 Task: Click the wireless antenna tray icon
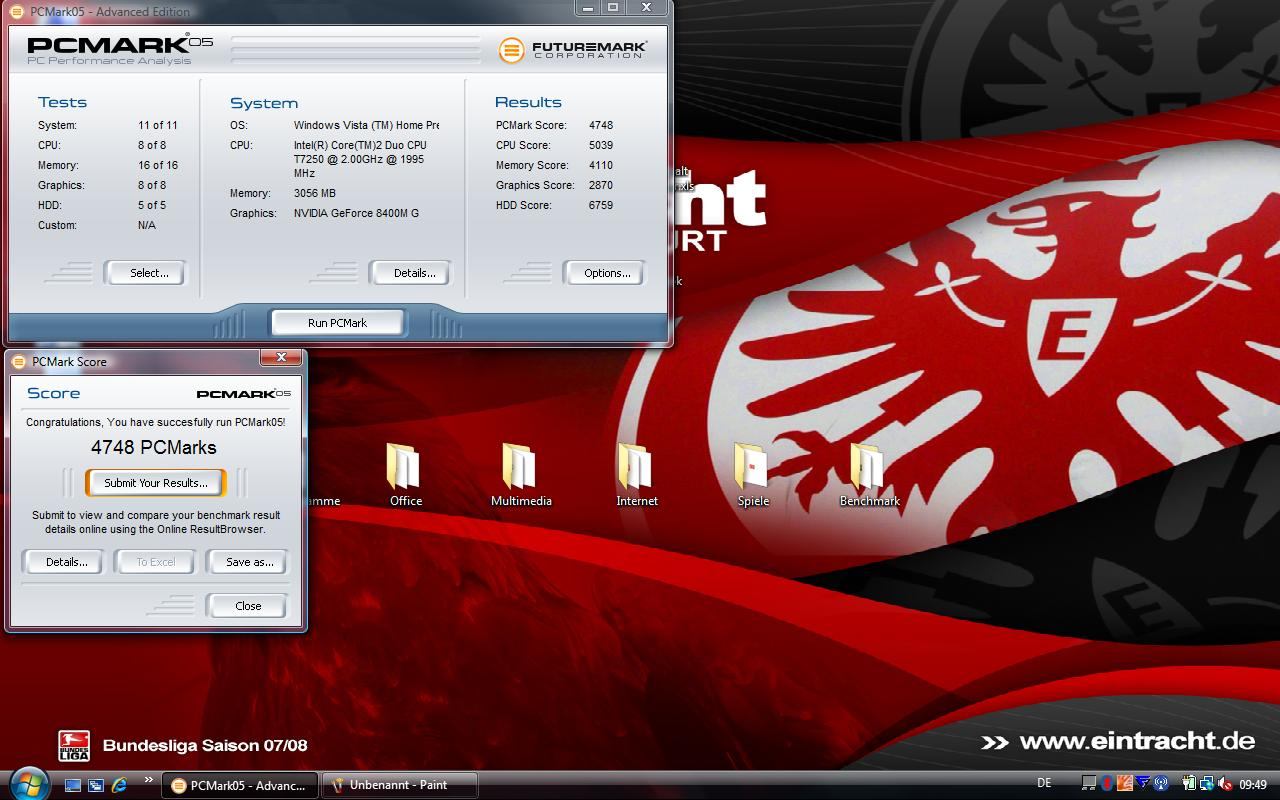tap(1161, 783)
